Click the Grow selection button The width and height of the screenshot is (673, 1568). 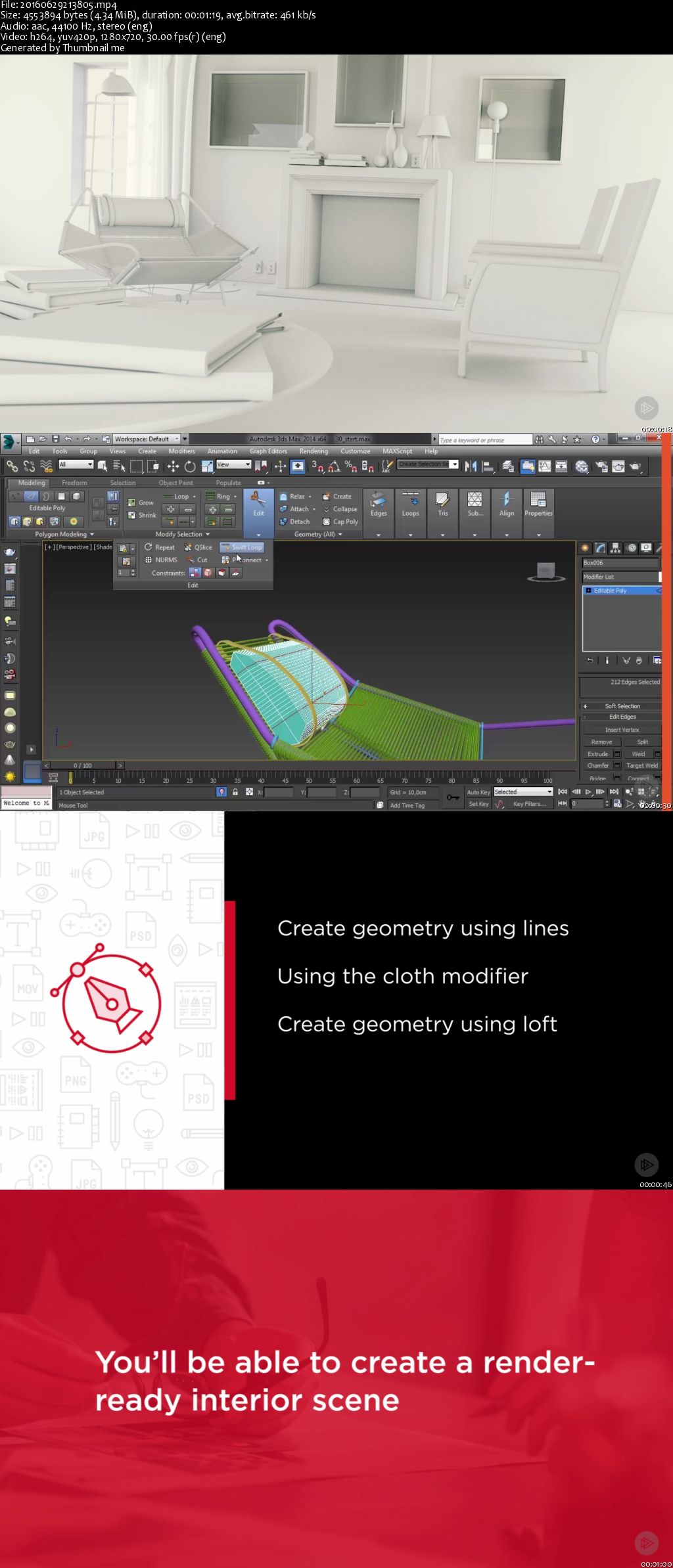pyautogui.click(x=141, y=503)
